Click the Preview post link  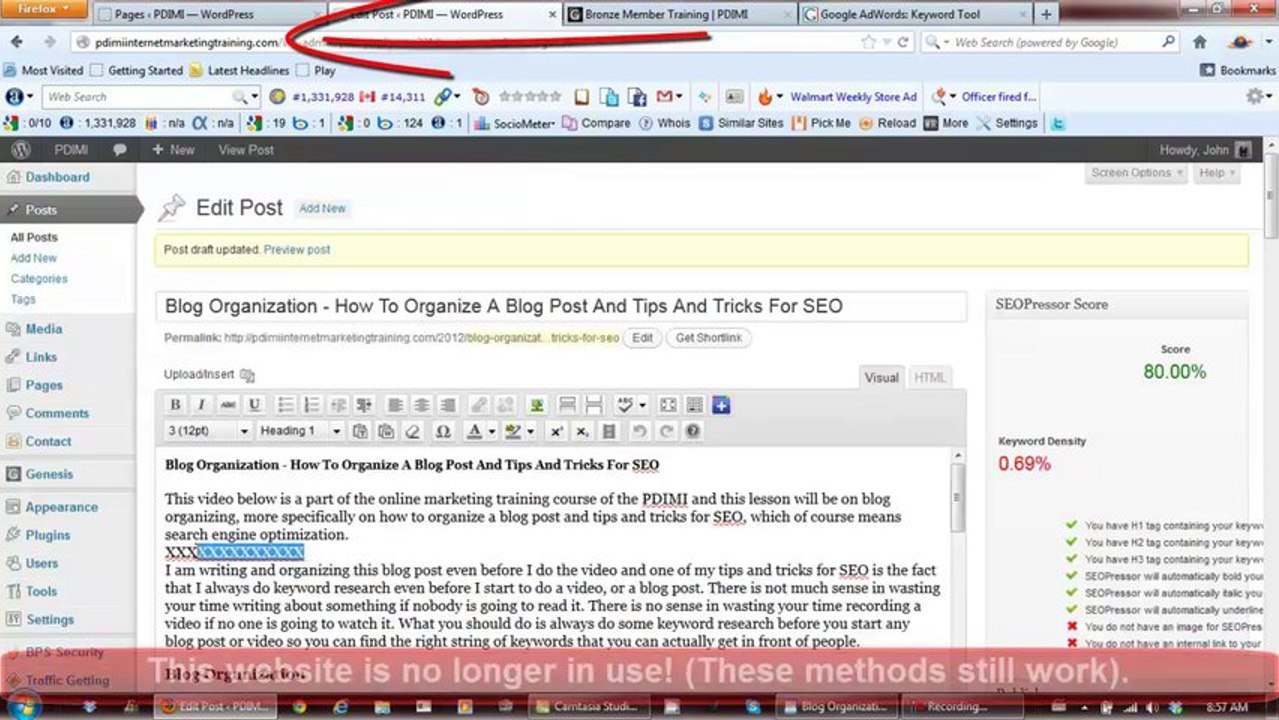point(297,250)
